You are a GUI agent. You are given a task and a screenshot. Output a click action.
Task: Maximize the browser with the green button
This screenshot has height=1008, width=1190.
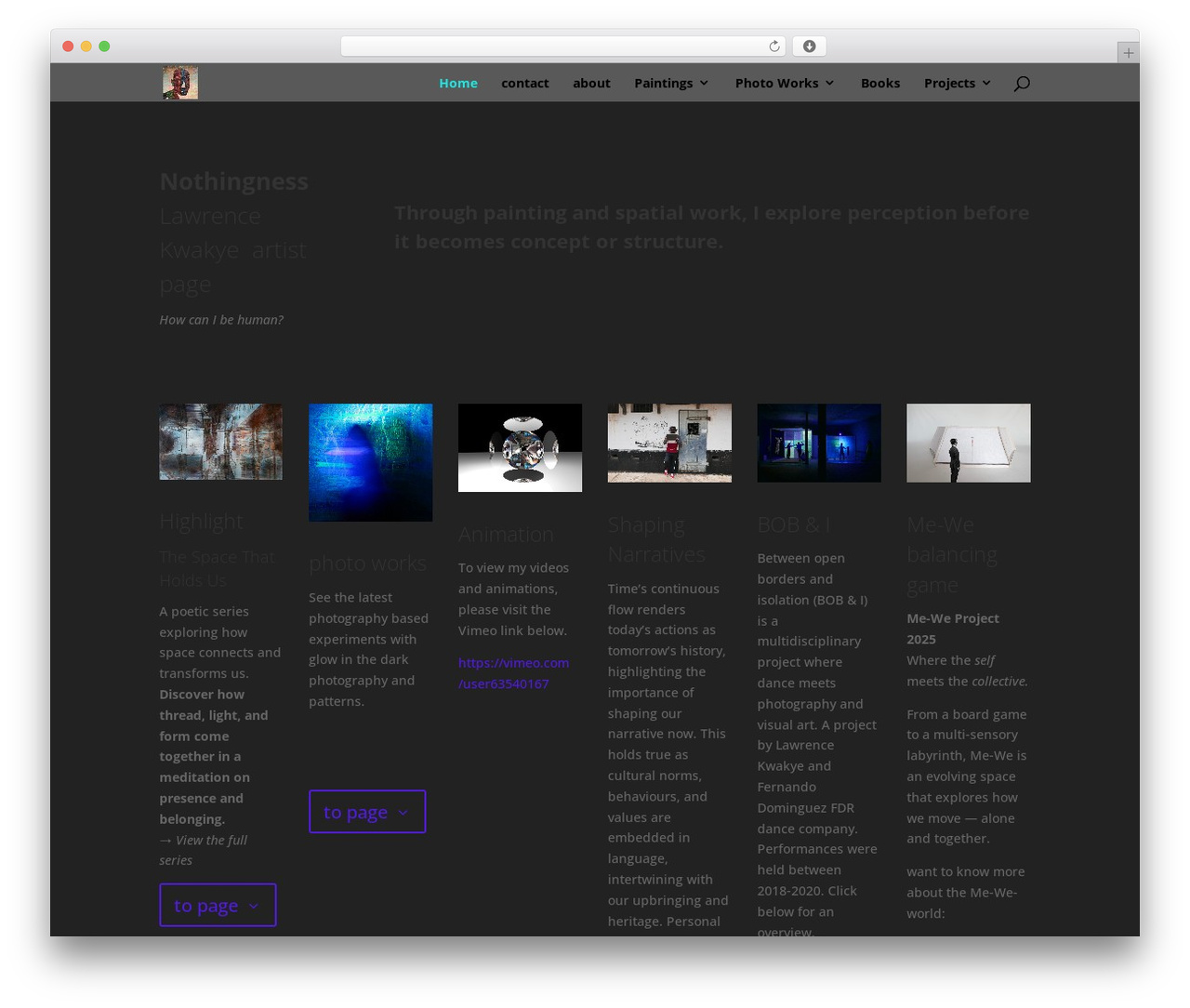104,46
